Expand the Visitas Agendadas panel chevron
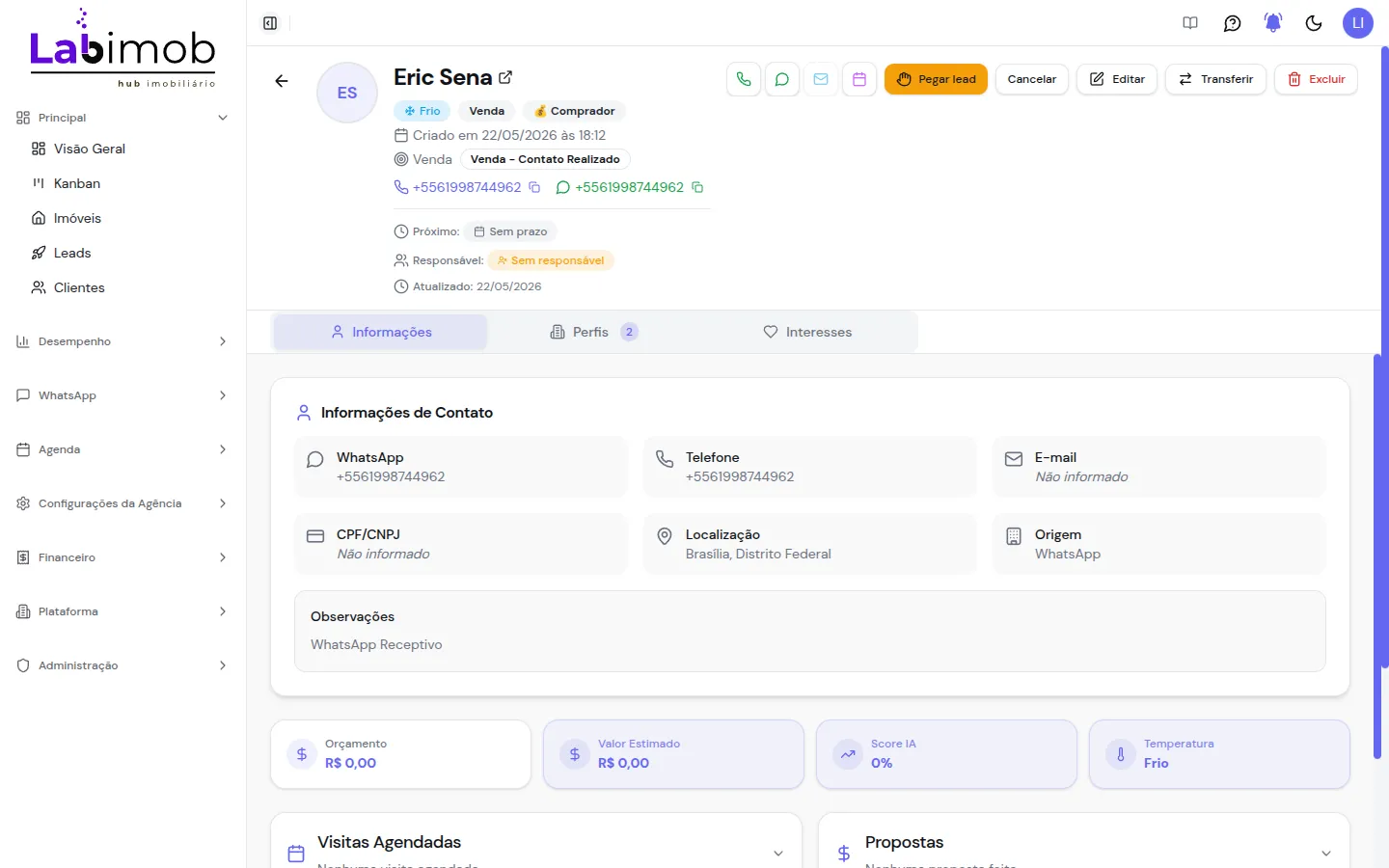 click(x=778, y=854)
